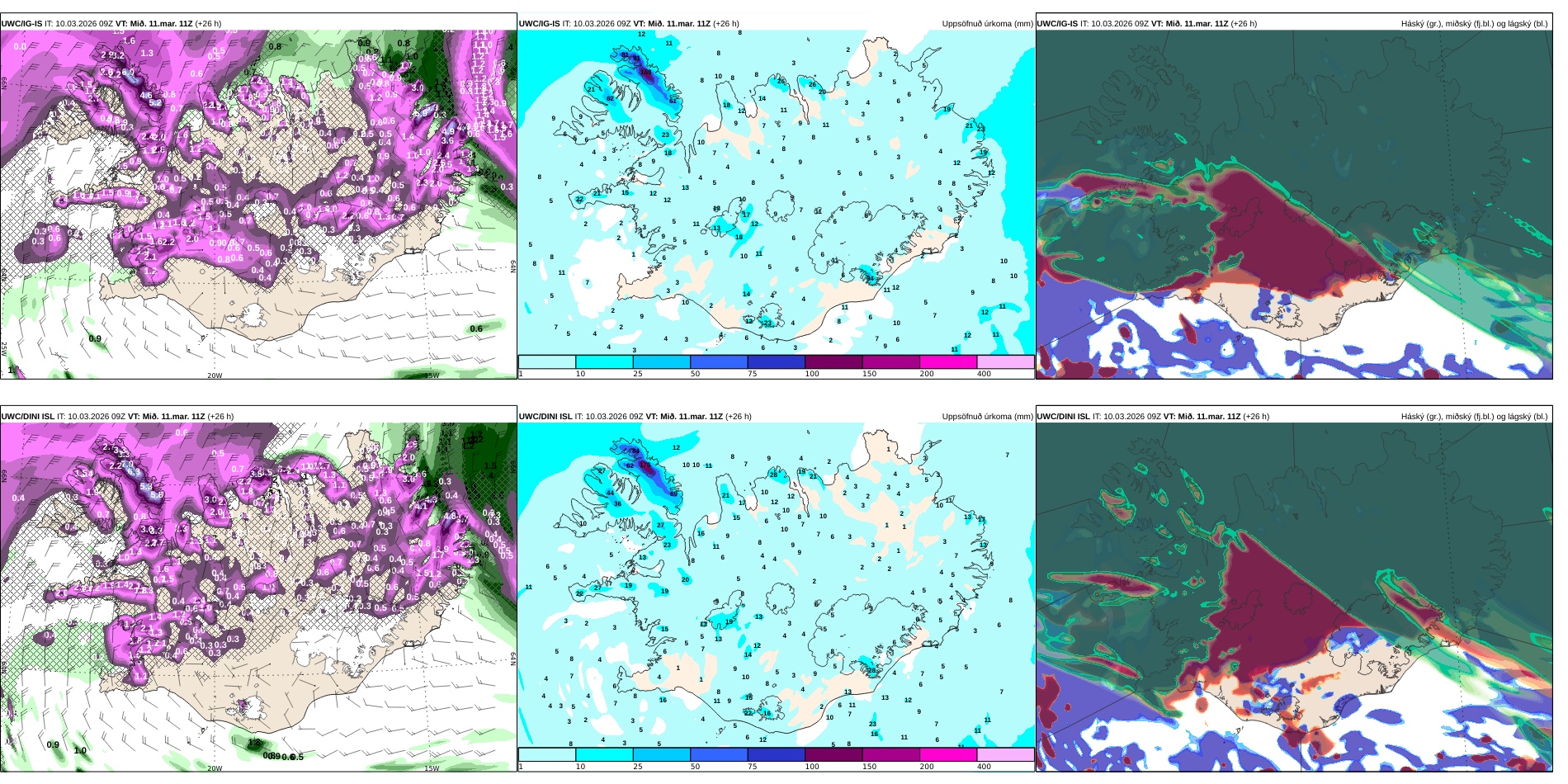Pick the 75–100 mm swatch in IG-IS legend

[x=777, y=361]
